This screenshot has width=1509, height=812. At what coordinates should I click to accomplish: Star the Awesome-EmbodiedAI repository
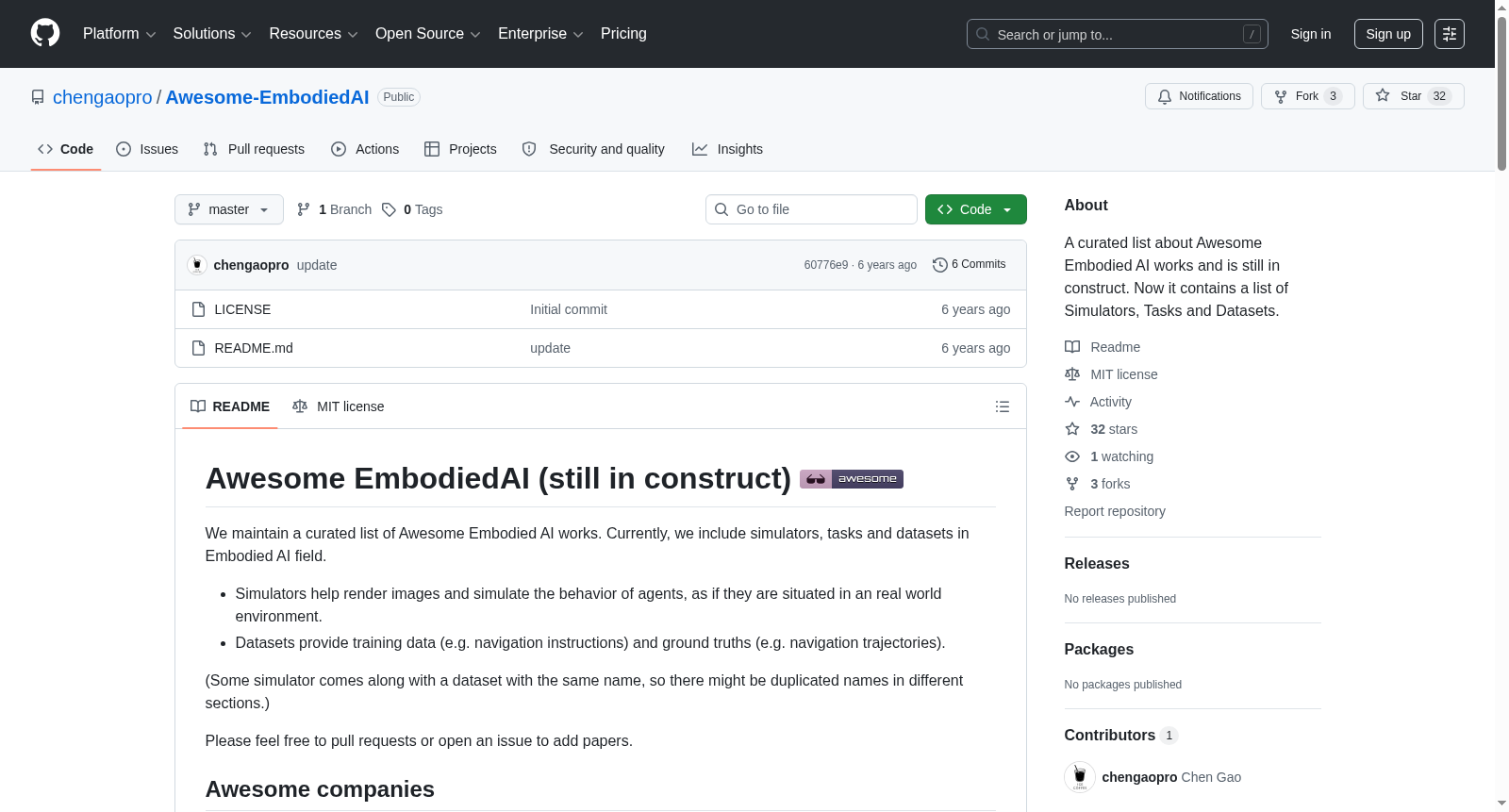1413,96
